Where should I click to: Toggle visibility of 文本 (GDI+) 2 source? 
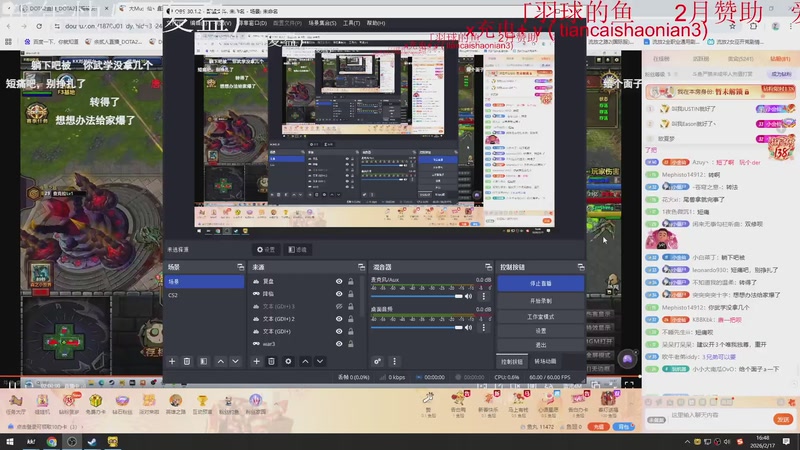tap(339, 319)
